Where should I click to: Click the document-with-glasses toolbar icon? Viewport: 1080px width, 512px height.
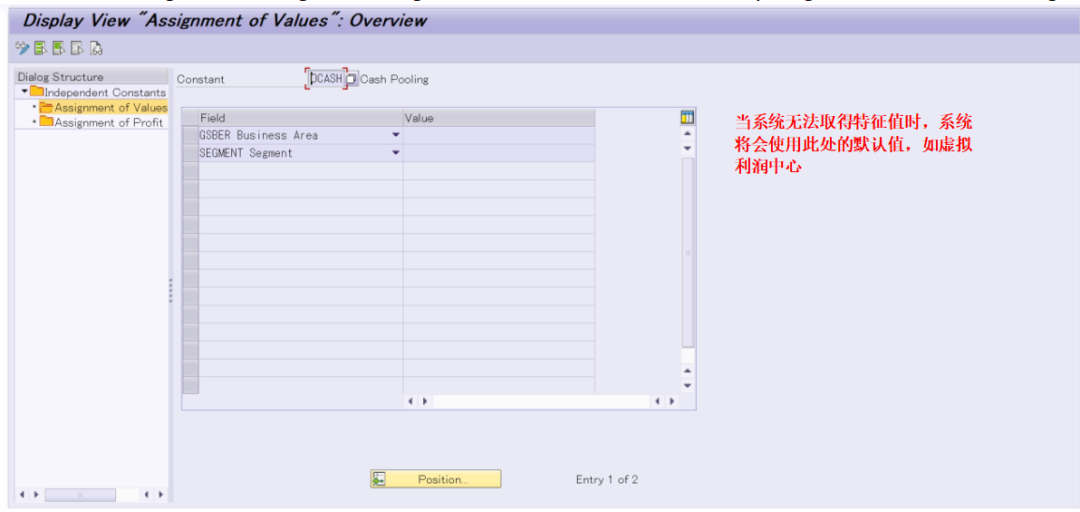[96, 48]
